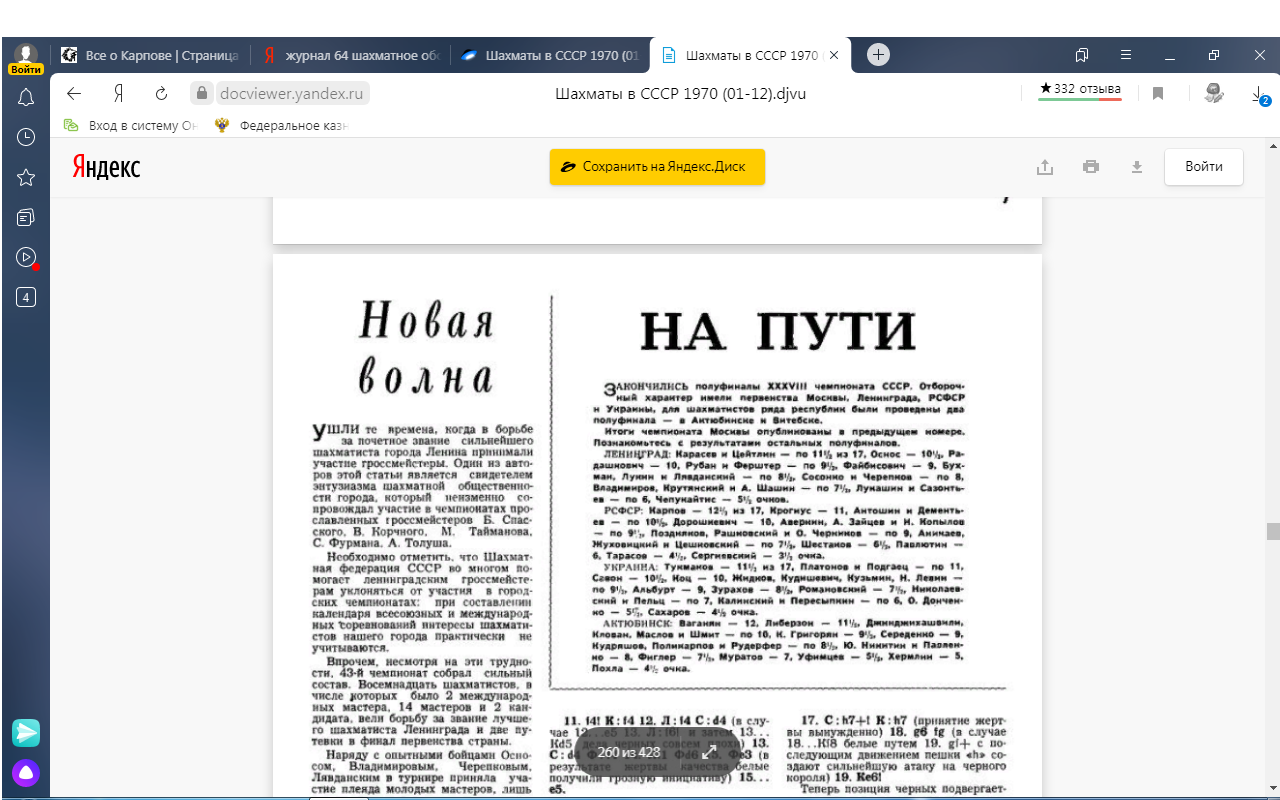Share the document via upload icon
The image size is (1280, 800).
[1045, 167]
